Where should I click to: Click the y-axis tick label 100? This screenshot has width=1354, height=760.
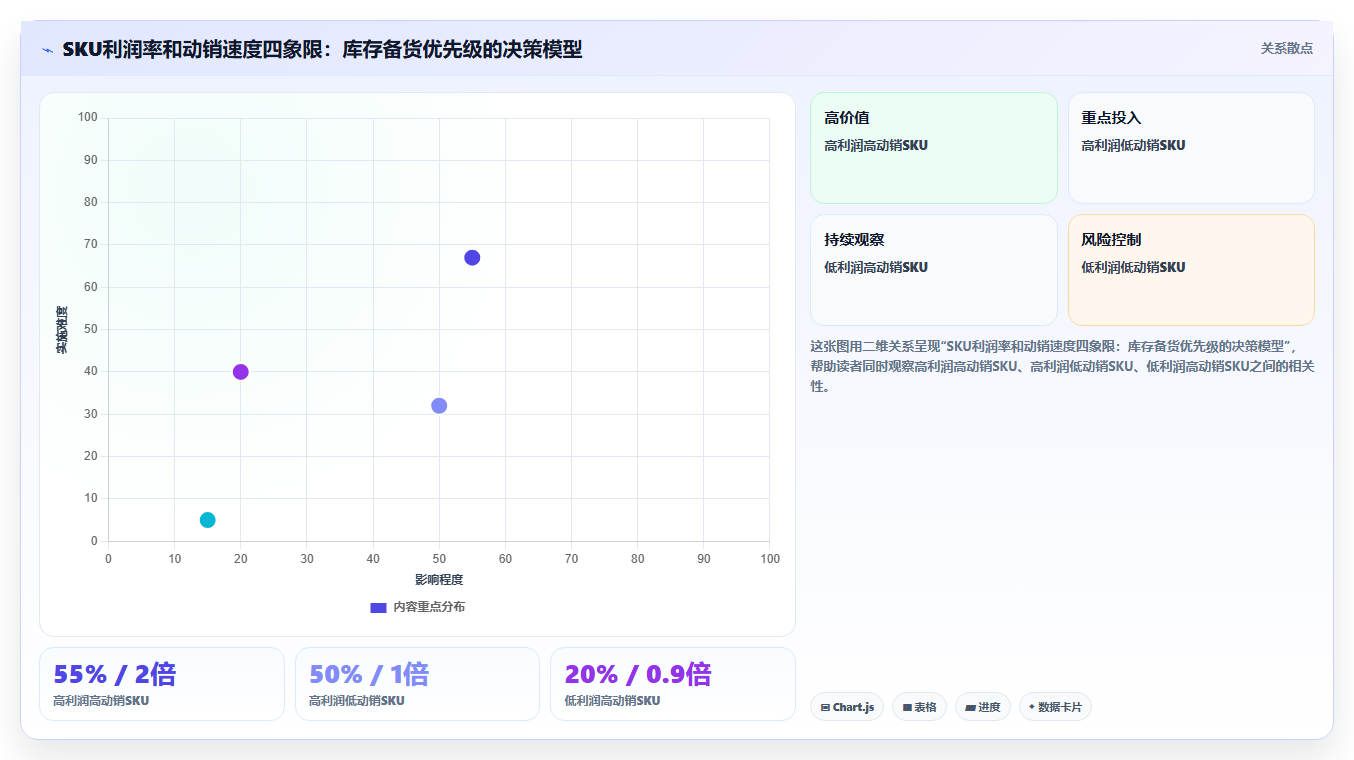(x=87, y=118)
